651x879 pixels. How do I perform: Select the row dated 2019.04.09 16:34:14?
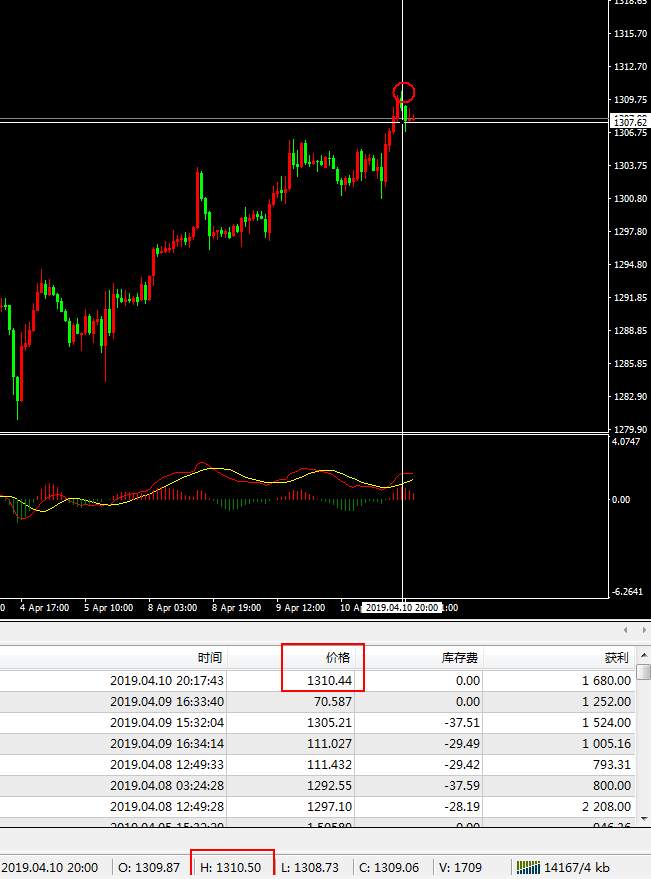317,743
